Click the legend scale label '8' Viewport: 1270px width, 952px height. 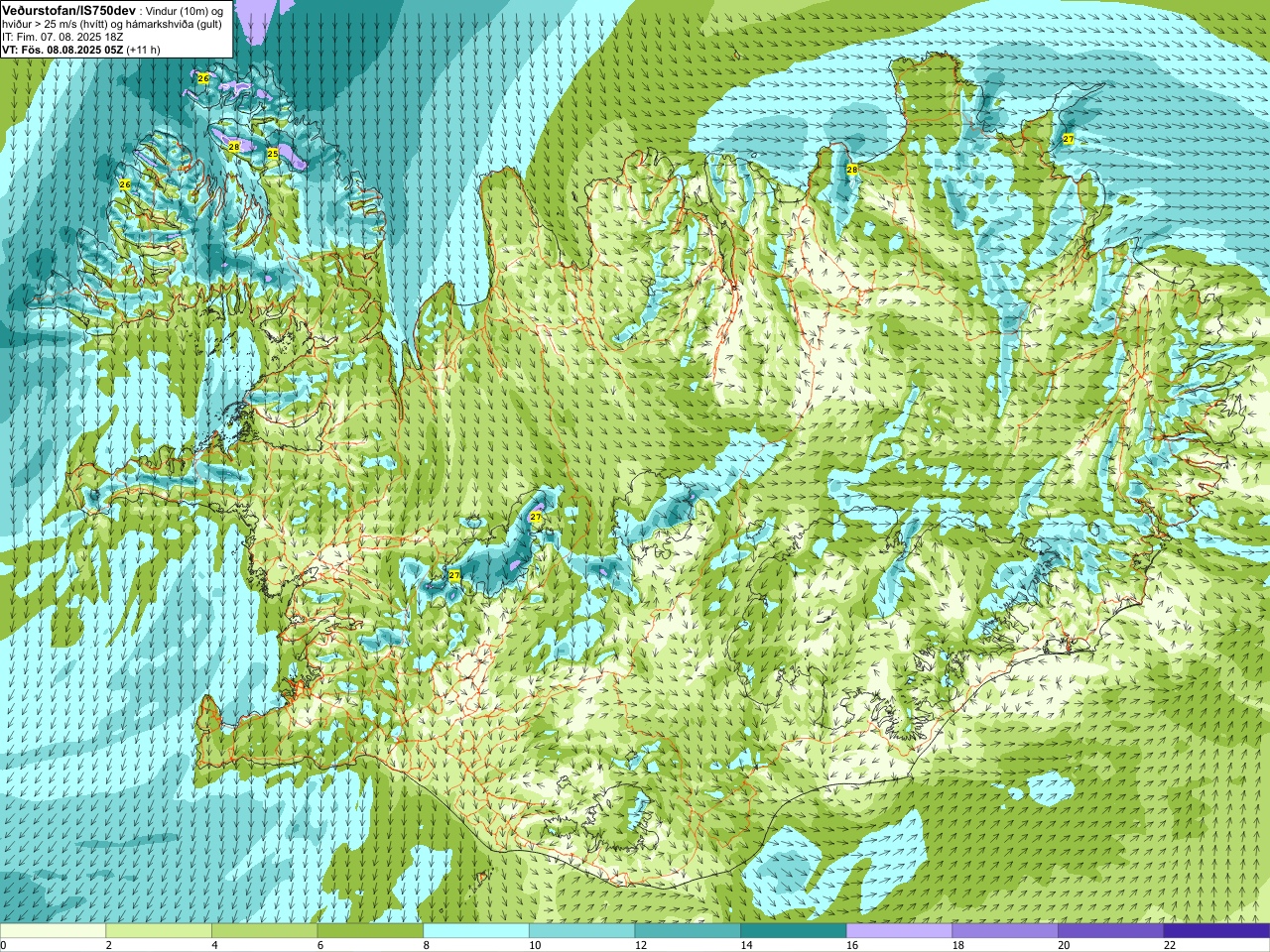tap(427, 945)
